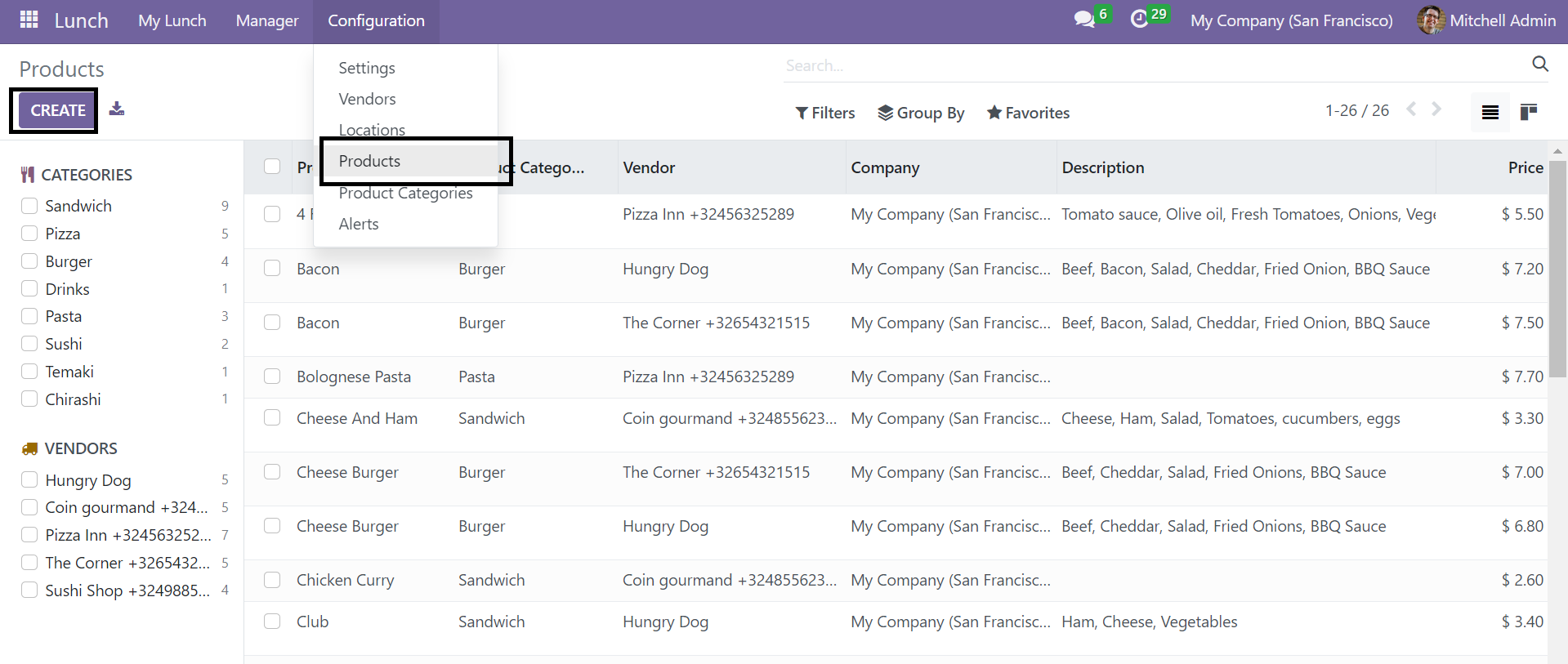Image resolution: width=1568 pixels, height=664 pixels.
Task: Open the Favorites dropdown
Action: [x=1028, y=113]
